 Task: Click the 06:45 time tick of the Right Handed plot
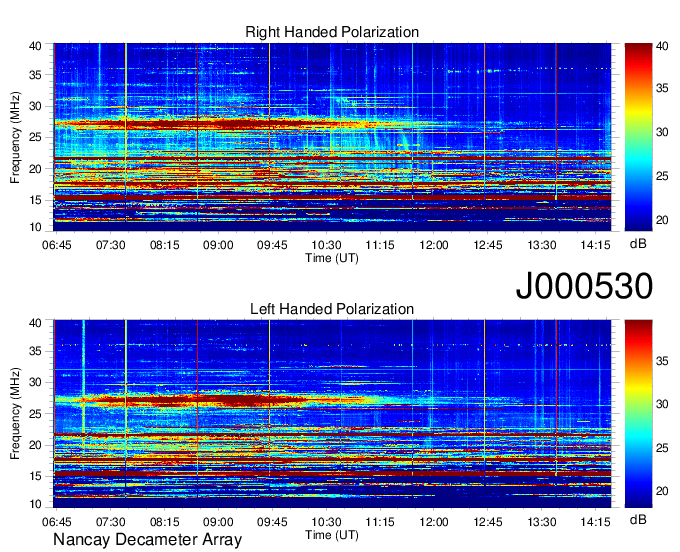pos(56,245)
